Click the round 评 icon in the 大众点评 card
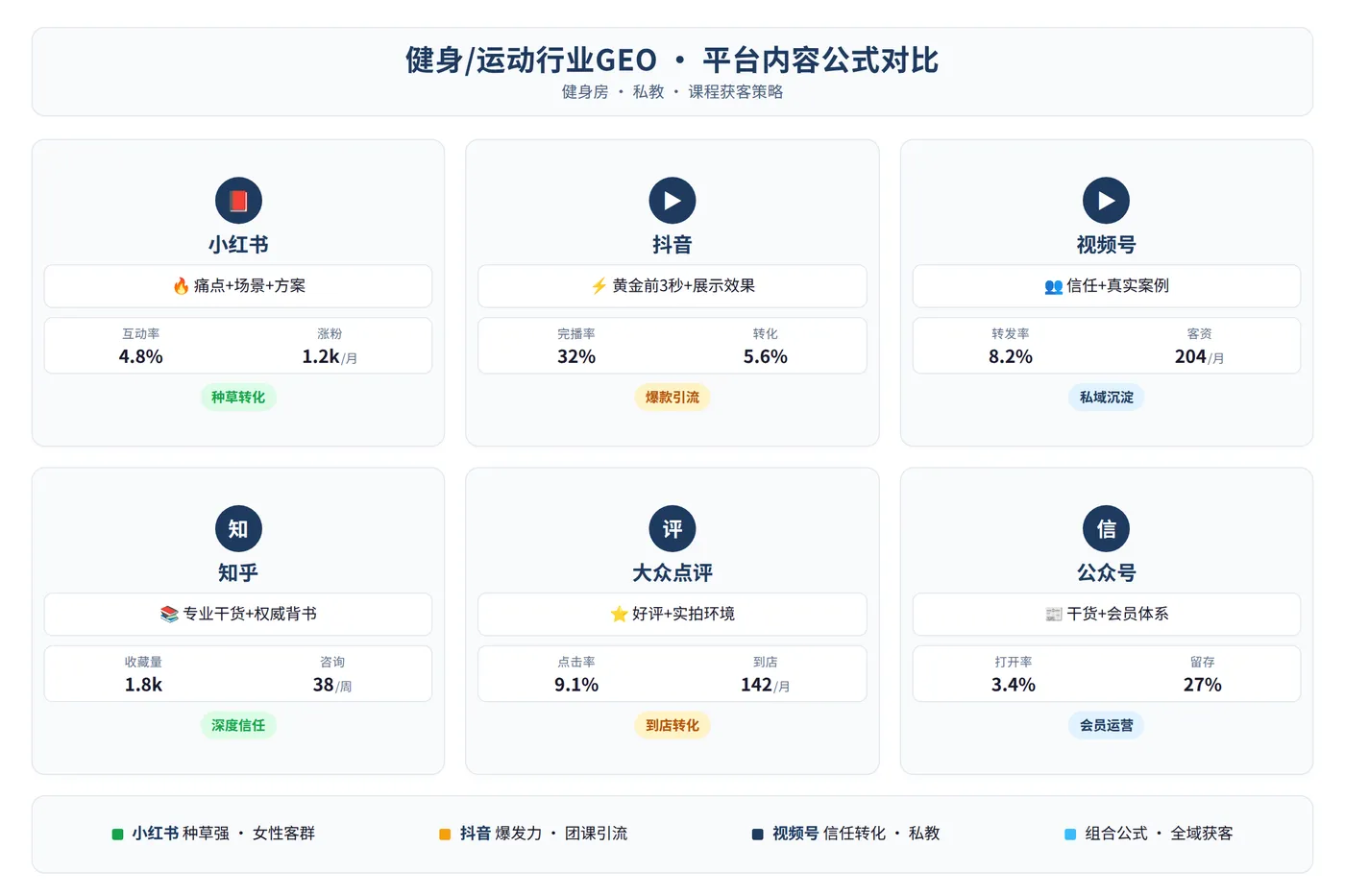Viewport: 1345px width, 896px height. [x=672, y=529]
